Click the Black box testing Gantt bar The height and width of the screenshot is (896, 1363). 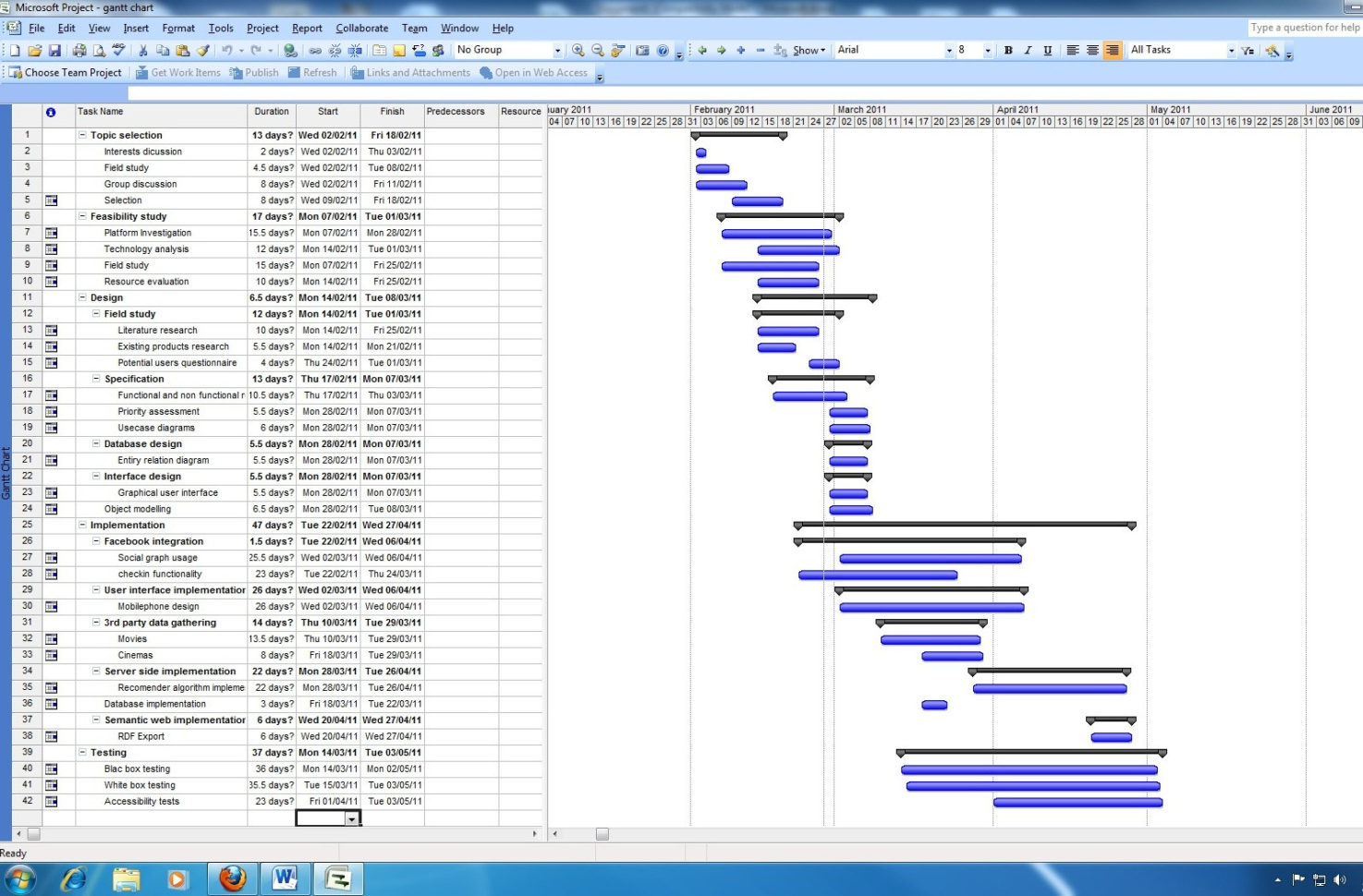(1029, 769)
